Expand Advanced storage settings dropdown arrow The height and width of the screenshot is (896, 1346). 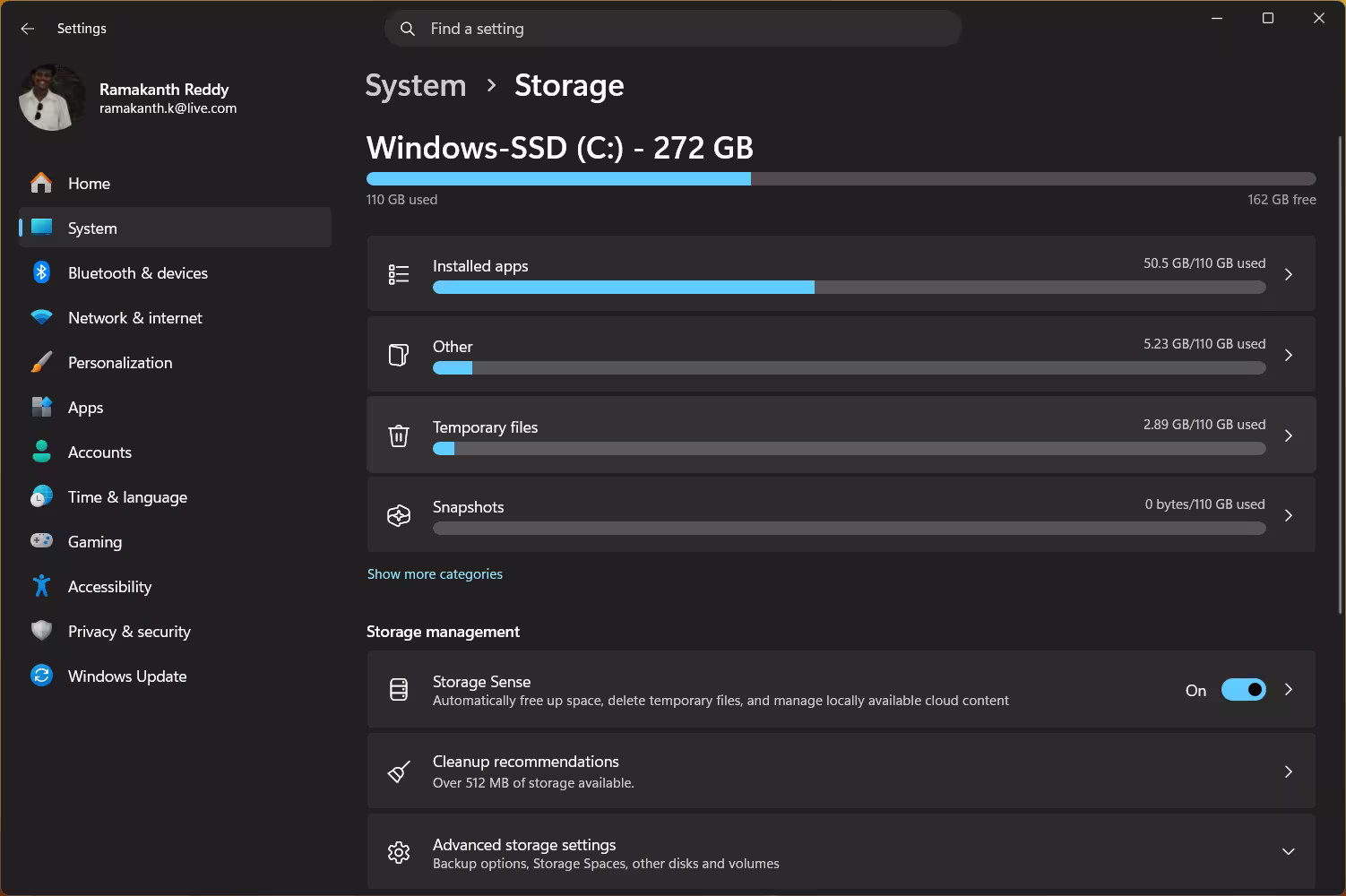(x=1289, y=852)
